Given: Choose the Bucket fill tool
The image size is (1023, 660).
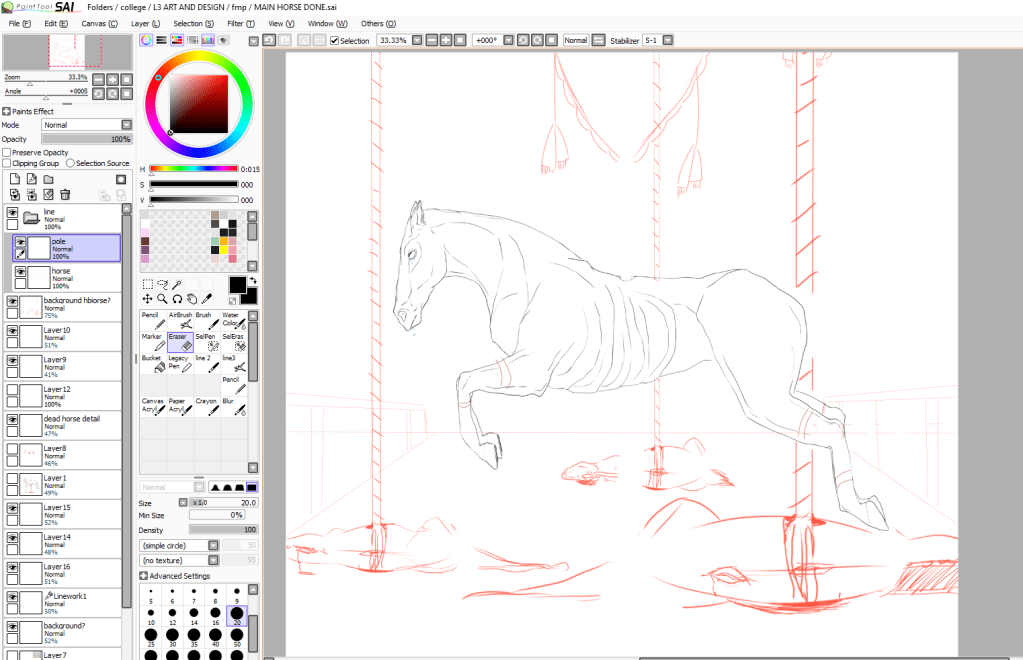Looking at the screenshot, I should pos(152,364).
